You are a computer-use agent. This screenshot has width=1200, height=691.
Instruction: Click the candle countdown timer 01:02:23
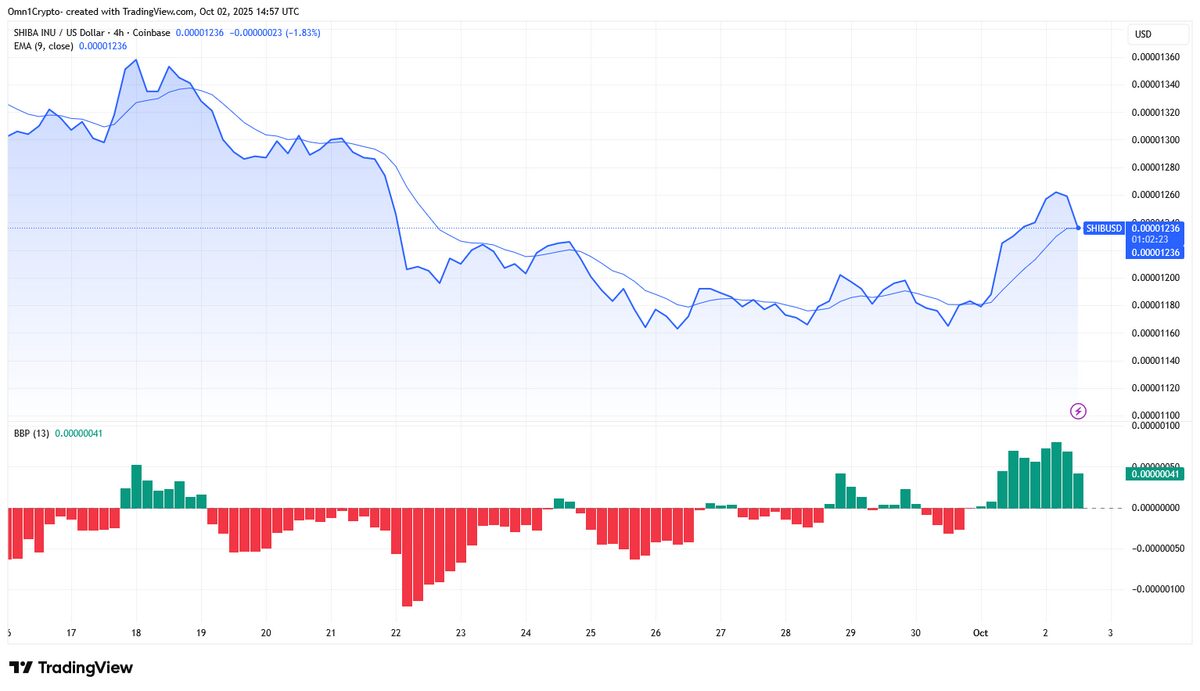pos(1156,240)
